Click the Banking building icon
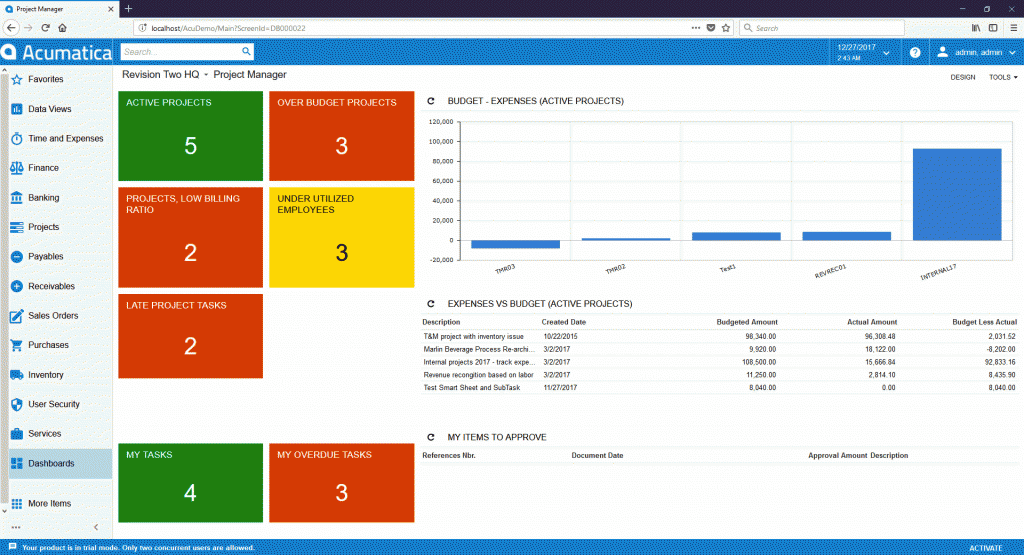 coord(17,198)
